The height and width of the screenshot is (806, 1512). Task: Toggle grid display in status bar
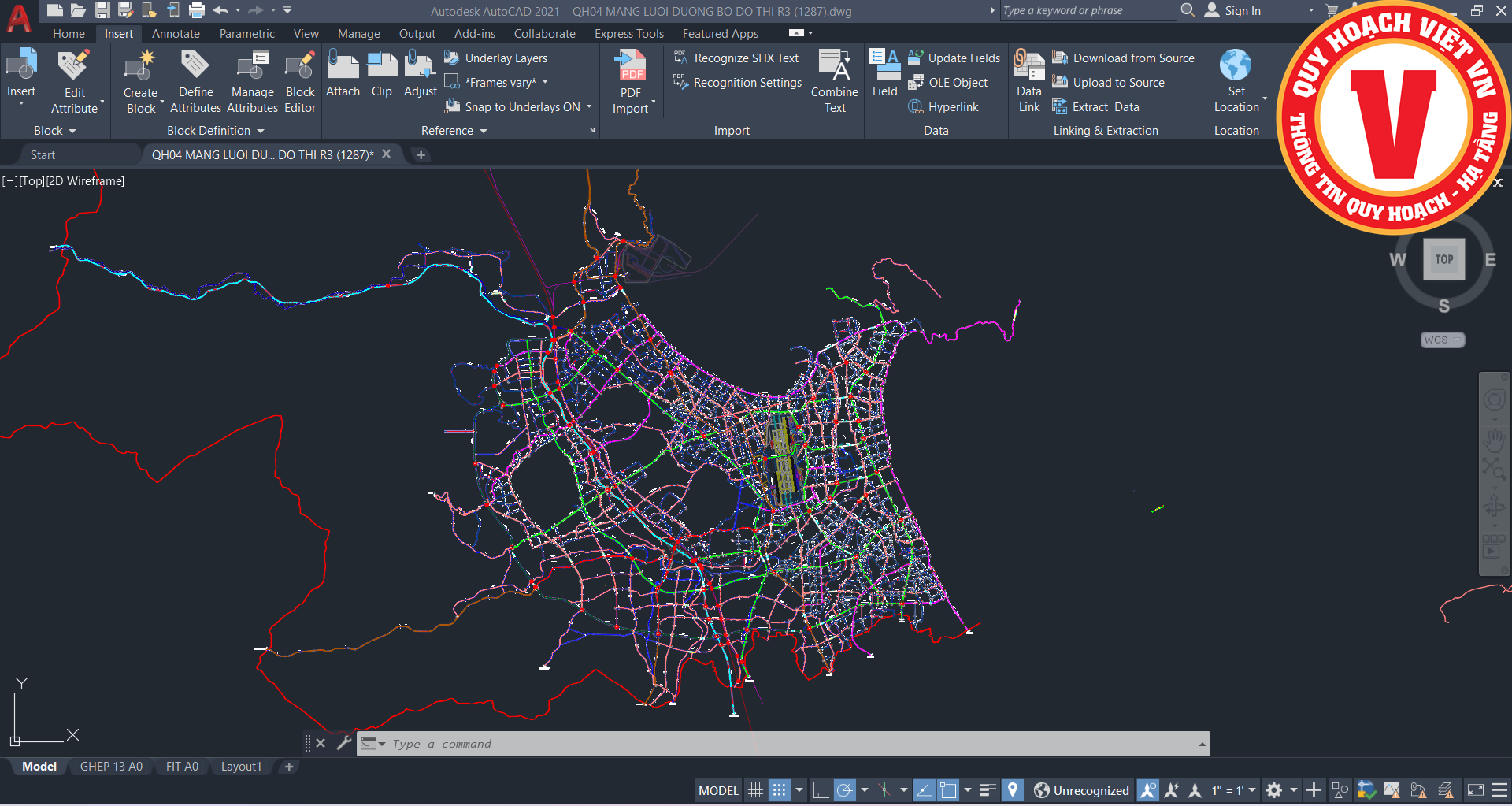click(755, 790)
